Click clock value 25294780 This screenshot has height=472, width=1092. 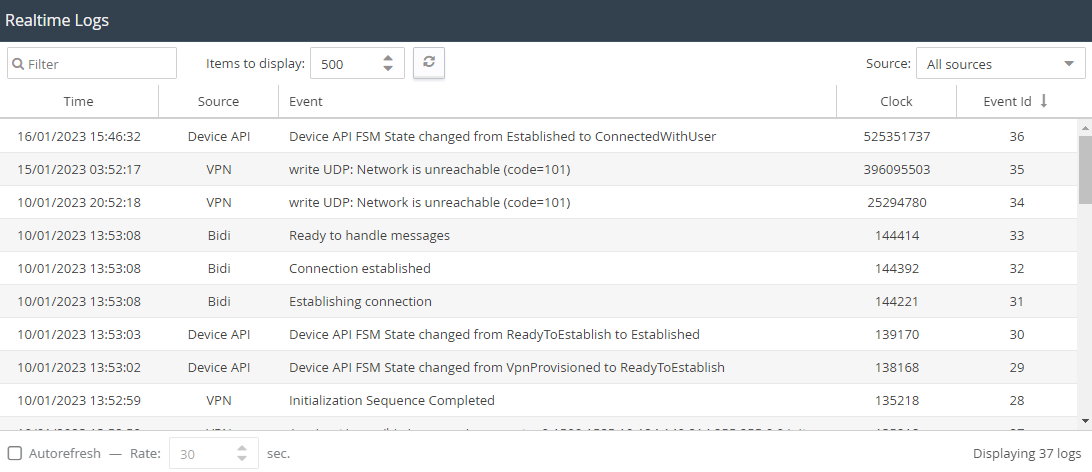896,203
